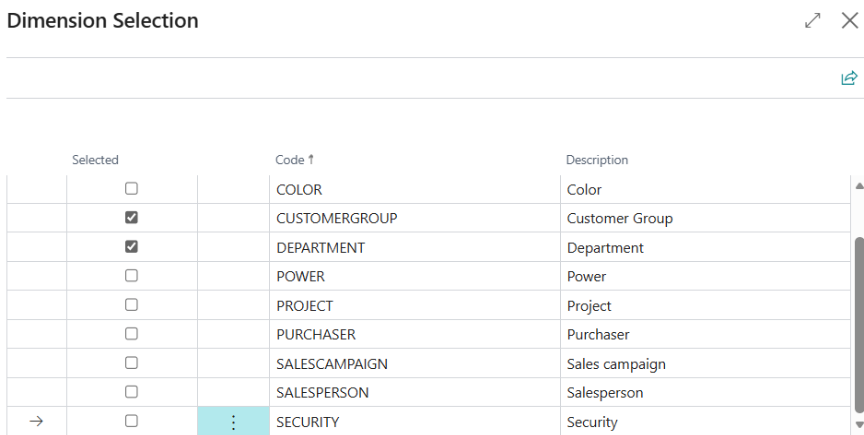The height and width of the screenshot is (435, 864).
Task: Select the Customer Group description cell
Action: point(619,218)
